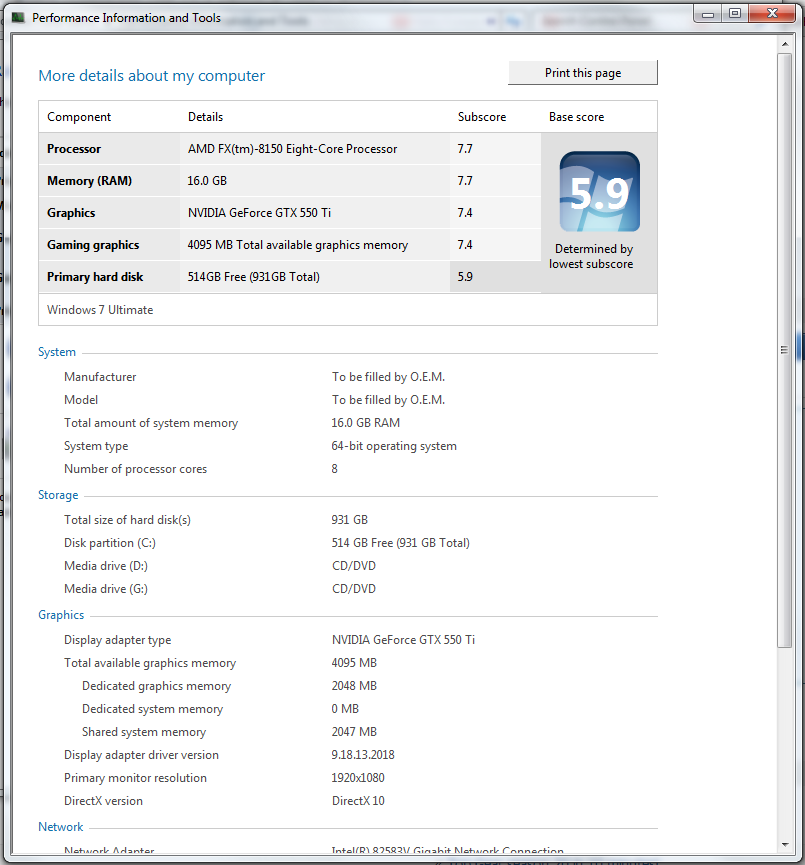The width and height of the screenshot is (805, 865).
Task: Click Disk partition (C:) label
Action: click(110, 543)
